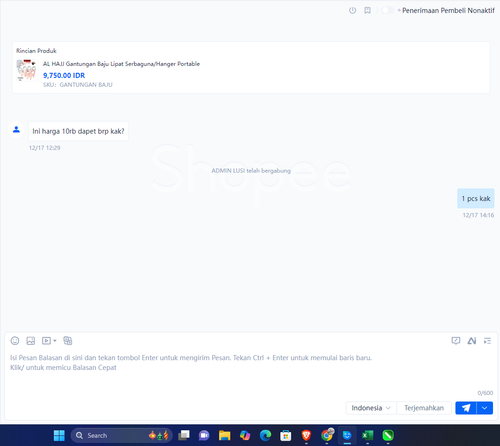500x446 pixels.
Task: Open the Windows Start menu
Action: point(59,435)
